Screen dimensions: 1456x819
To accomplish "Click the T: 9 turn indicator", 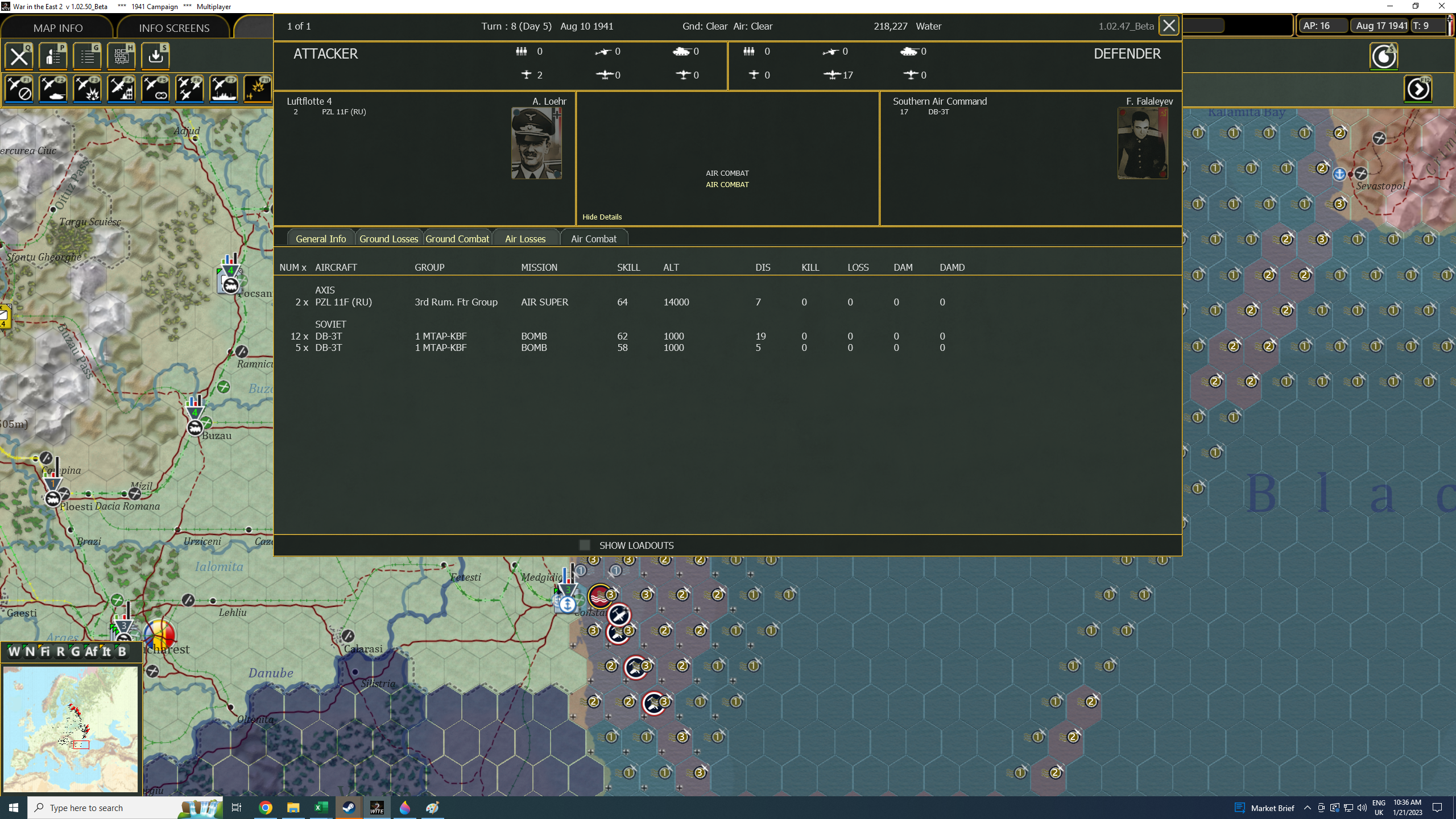I will click(x=1428, y=26).
